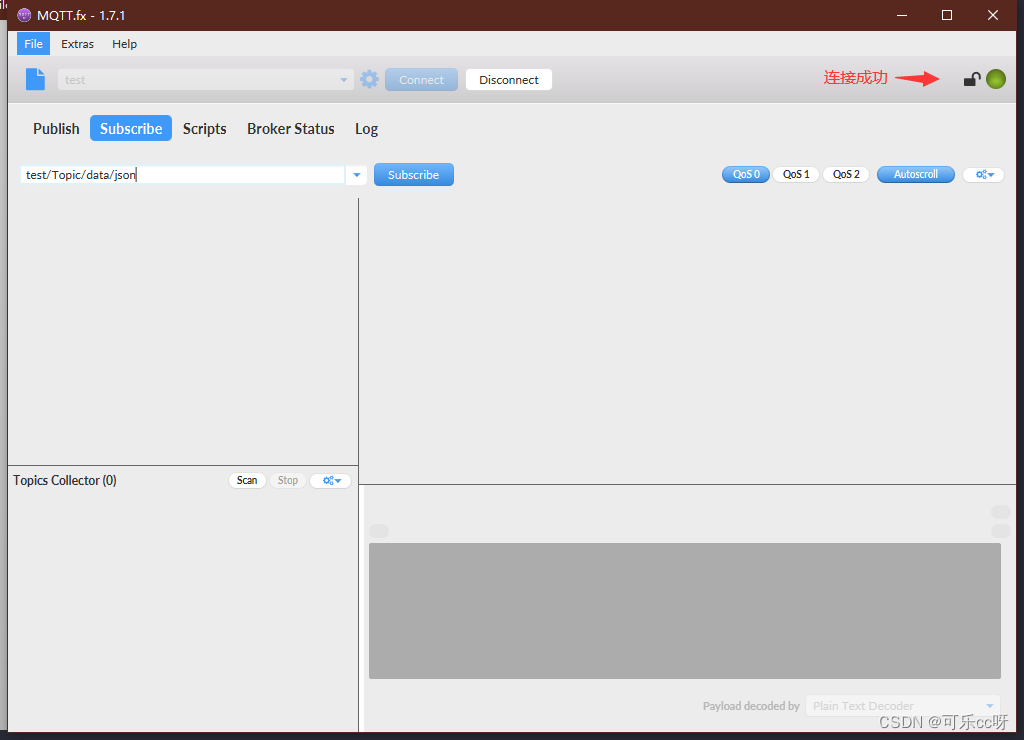Focus the test/Topic/data/json topic input field
Viewport: 1024px width, 740px height.
pos(183,174)
